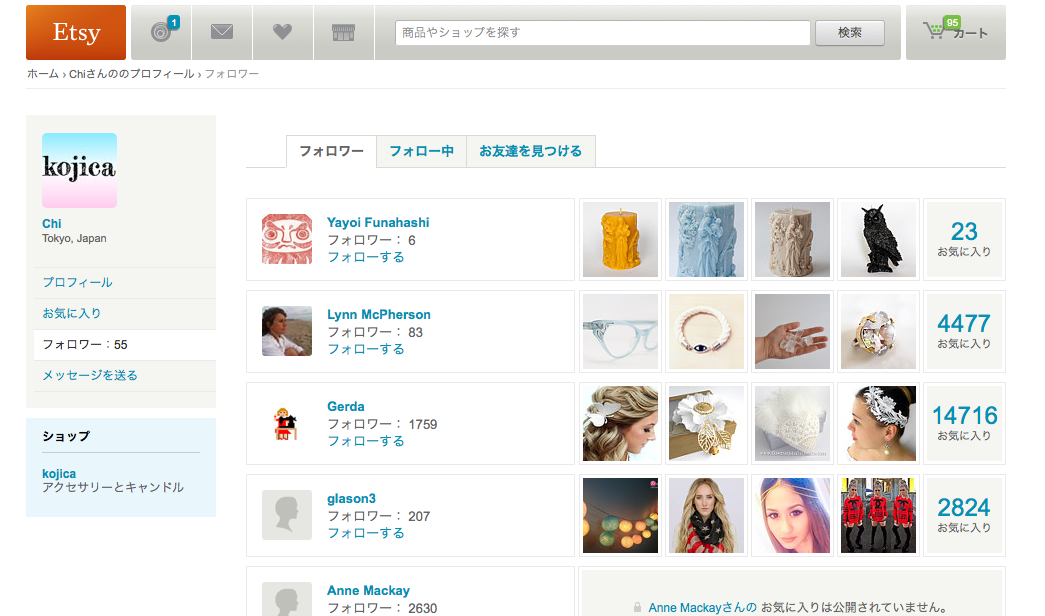Viewport: 1045px width, 616px height.
Task: Open Chiさんののプロフィール breadcrumb link
Action: point(132,74)
